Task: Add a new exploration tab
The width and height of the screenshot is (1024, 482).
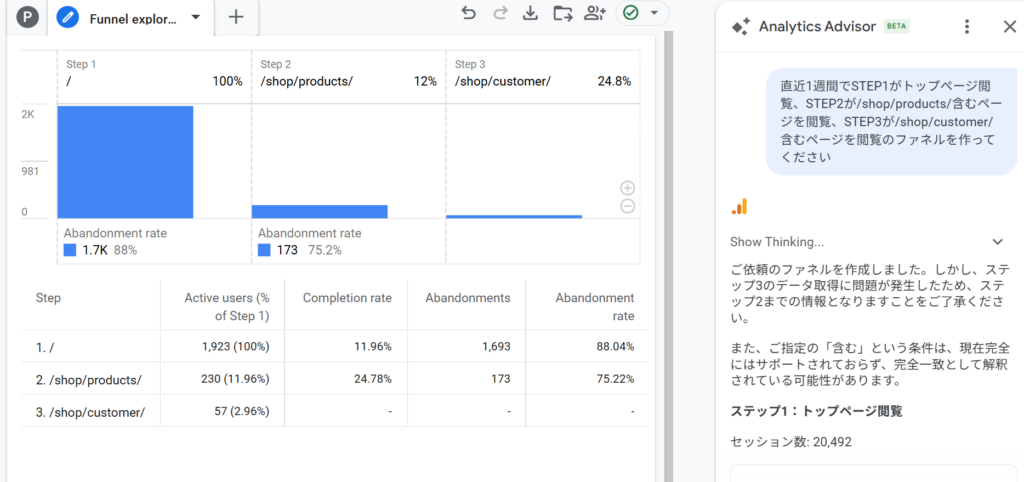Action: click(x=236, y=17)
